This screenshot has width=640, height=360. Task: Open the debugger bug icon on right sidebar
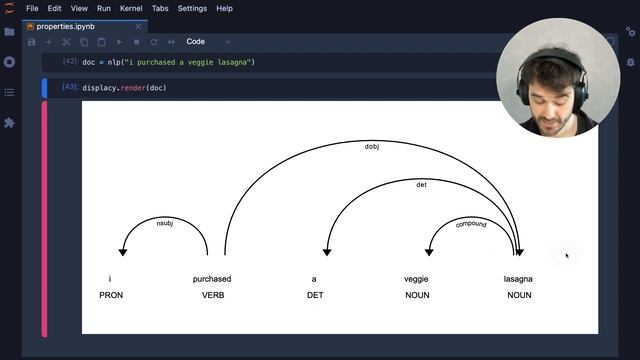click(631, 62)
